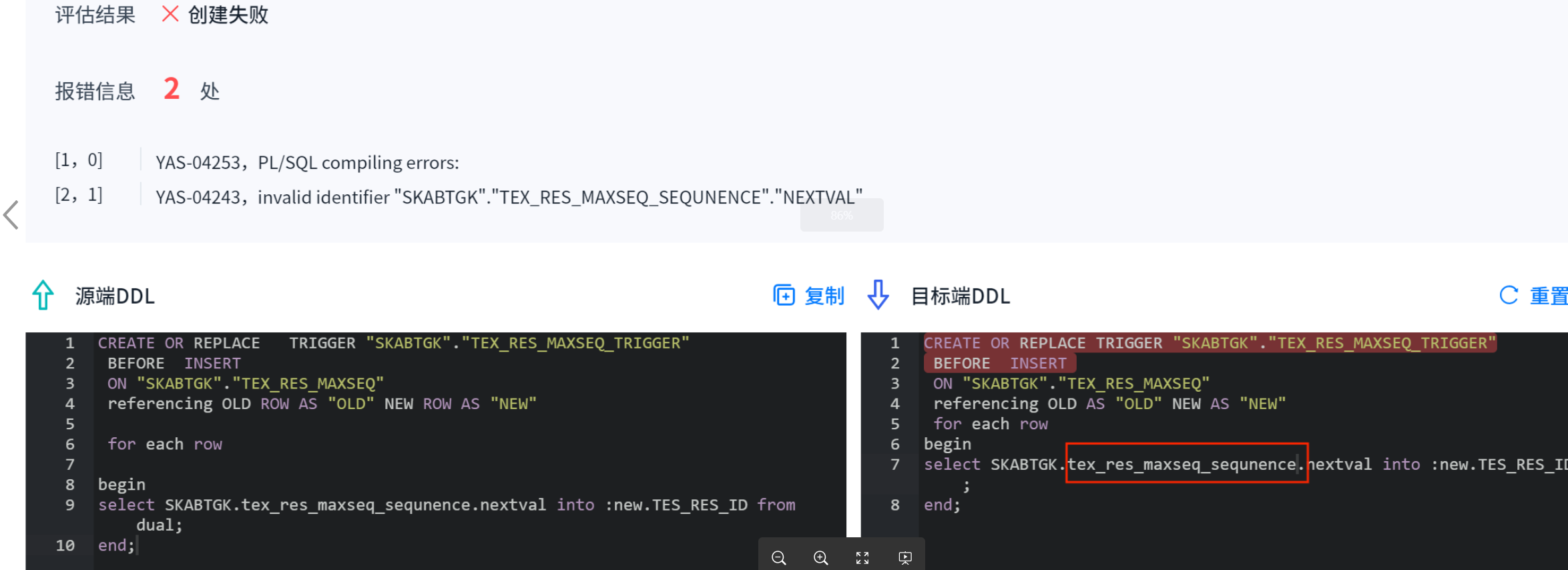Start slideshow with the presentation icon
The image size is (1568, 570).
click(x=904, y=558)
